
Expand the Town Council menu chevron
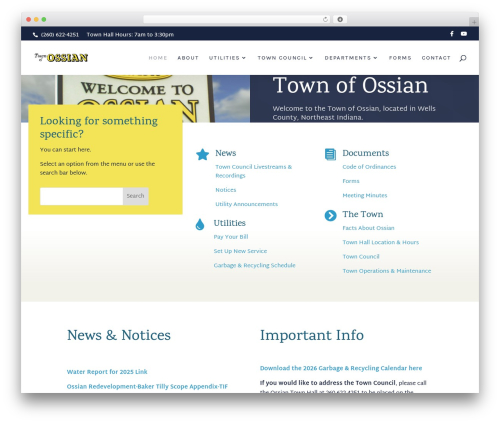(311, 58)
